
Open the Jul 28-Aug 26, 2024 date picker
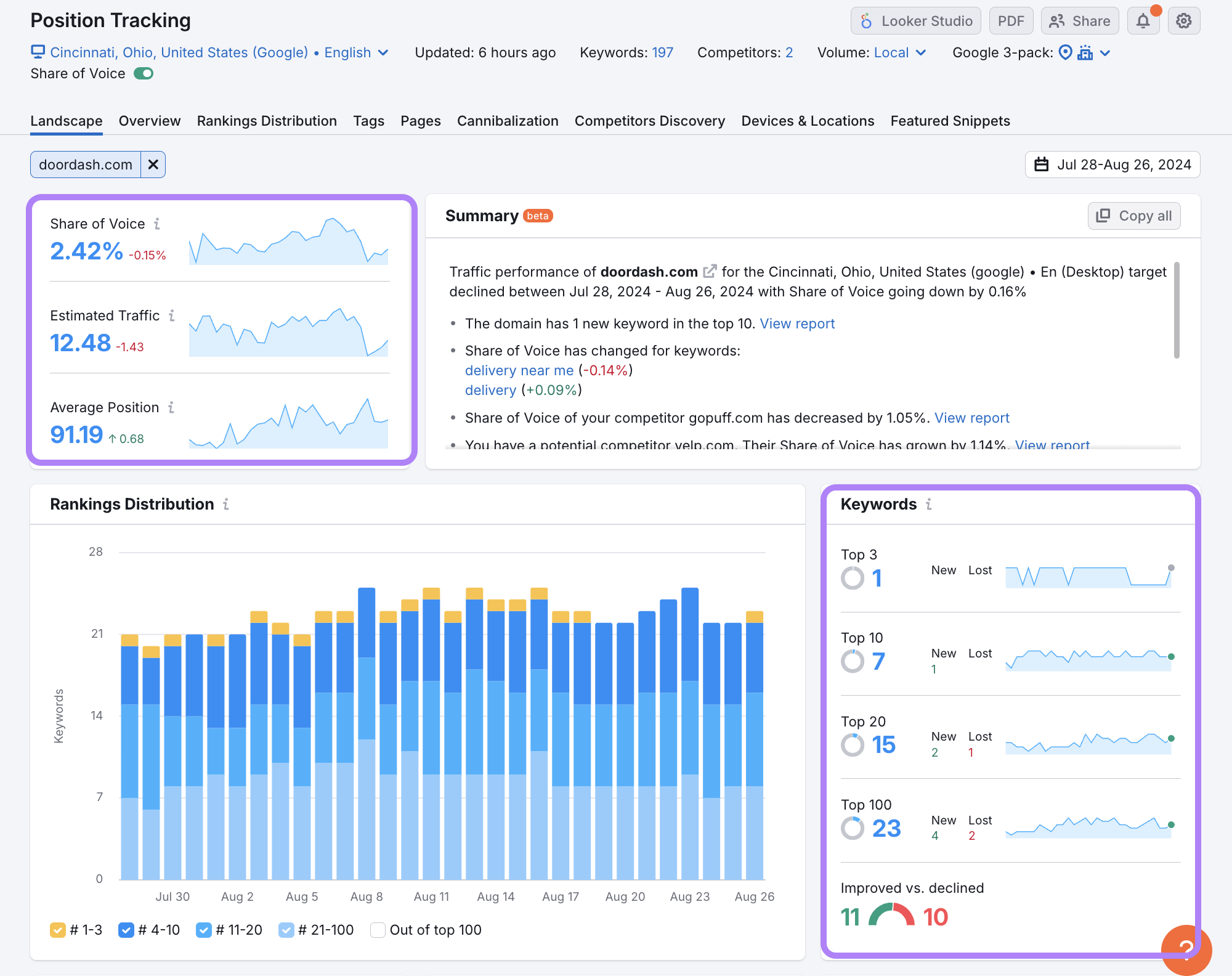[x=1112, y=165]
